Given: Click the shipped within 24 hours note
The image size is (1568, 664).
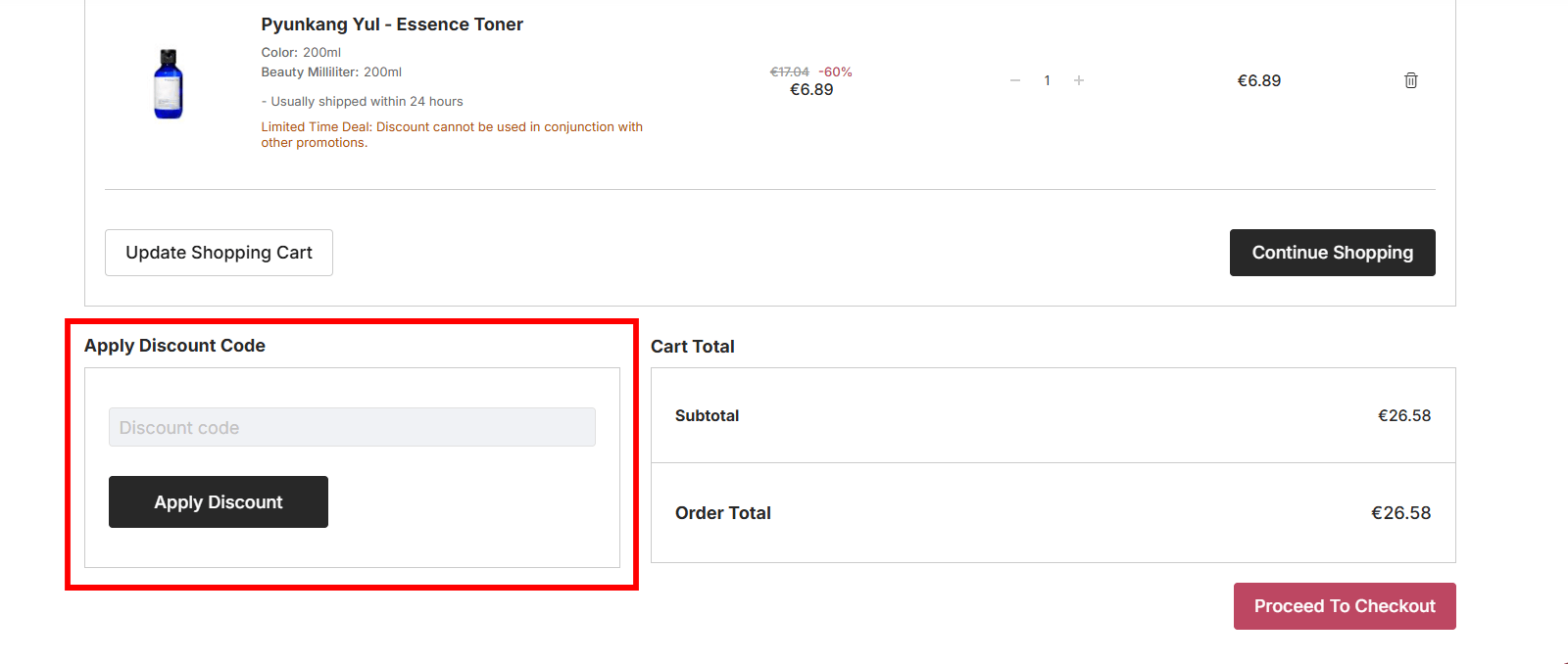Looking at the screenshot, I should click(x=362, y=101).
